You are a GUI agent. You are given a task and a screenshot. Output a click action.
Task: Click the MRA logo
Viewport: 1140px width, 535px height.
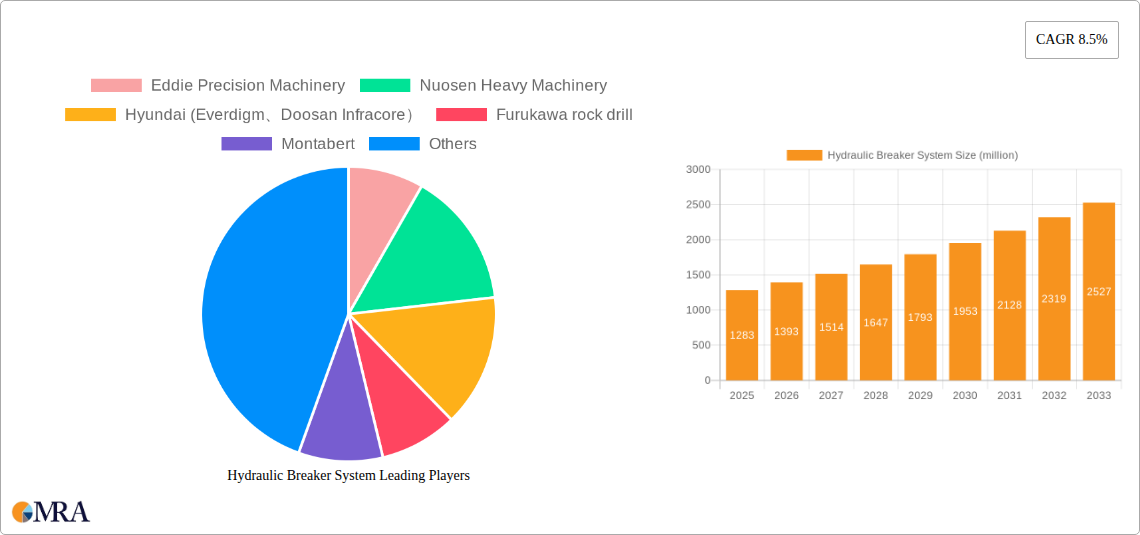coord(51,512)
